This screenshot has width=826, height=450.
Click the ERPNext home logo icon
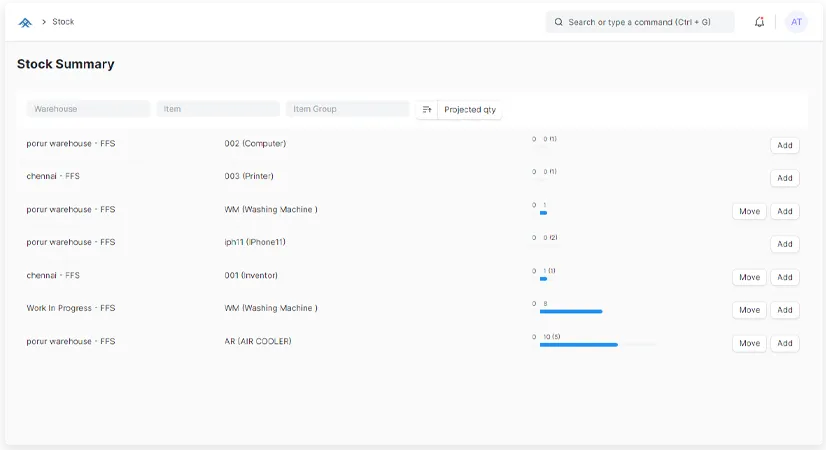click(25, 22)
